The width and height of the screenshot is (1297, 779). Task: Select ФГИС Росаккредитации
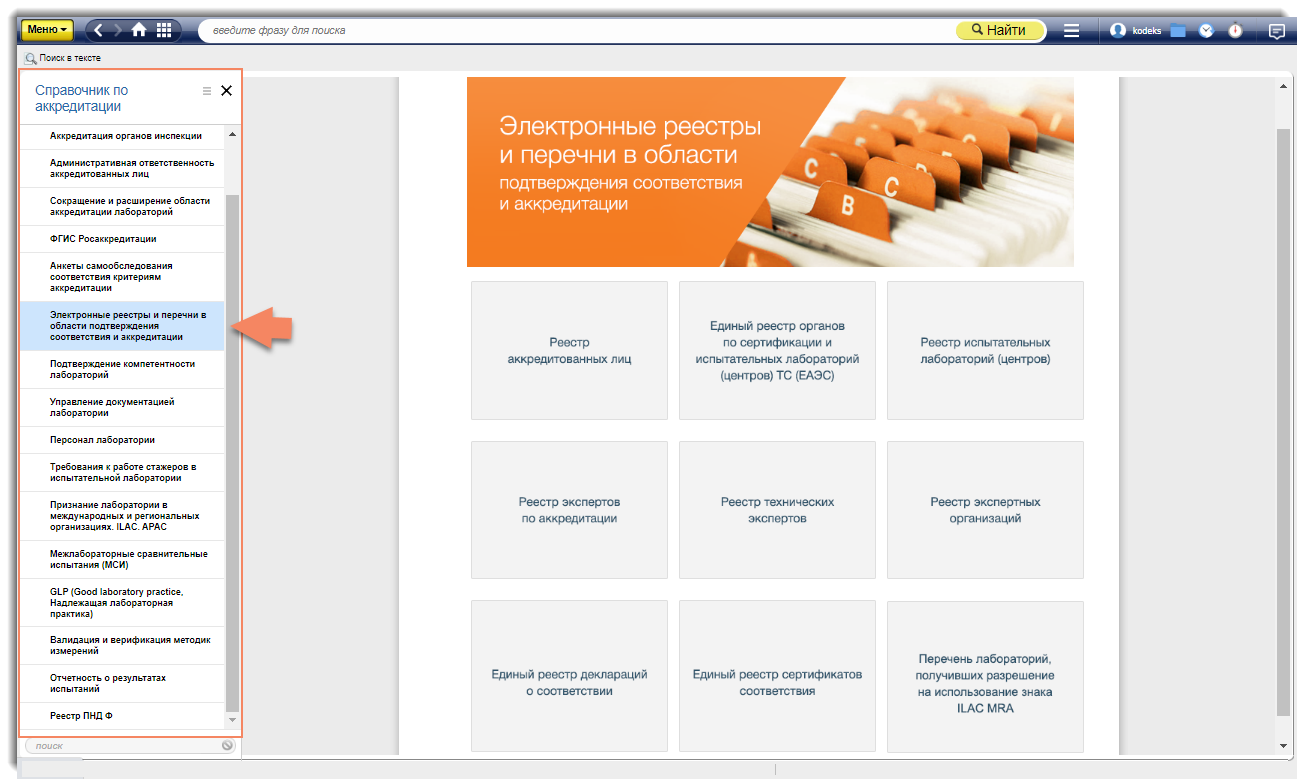click(122, 239)
